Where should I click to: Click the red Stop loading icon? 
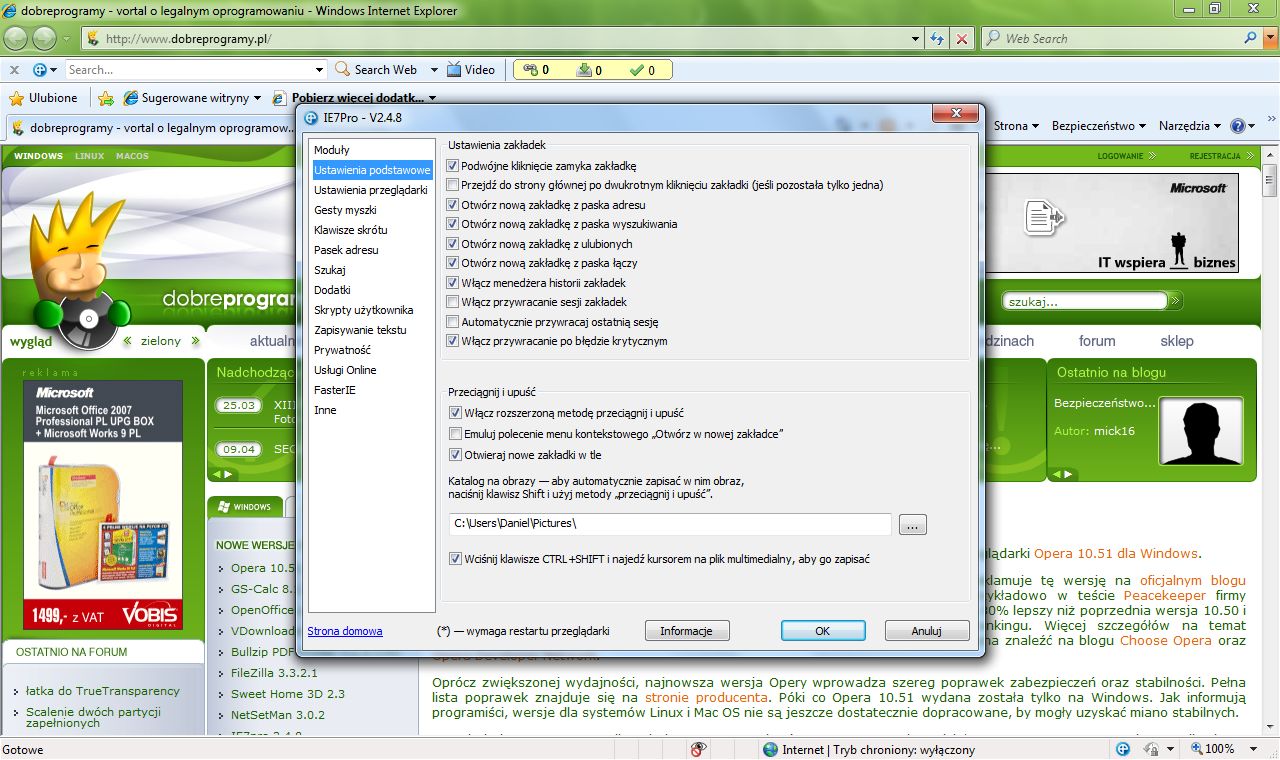point(961,39)
